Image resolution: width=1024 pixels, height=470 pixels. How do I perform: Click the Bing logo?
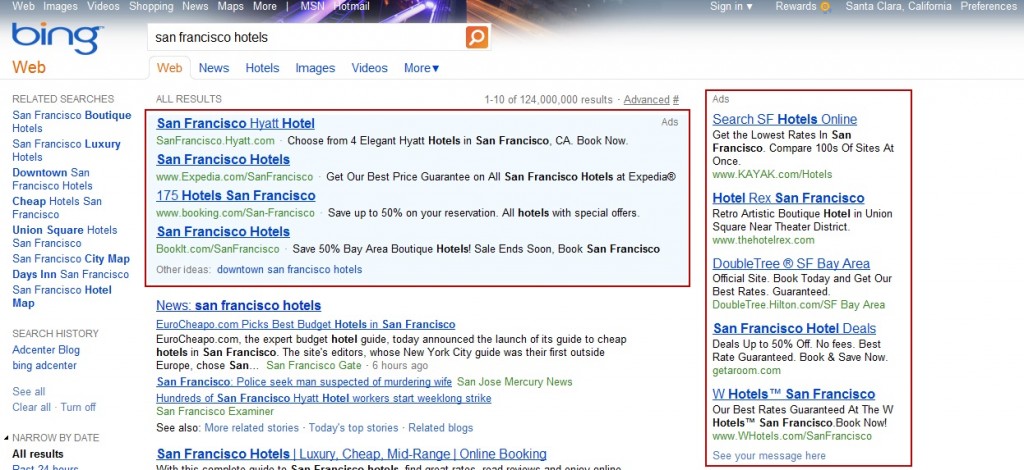pos(57,39)
